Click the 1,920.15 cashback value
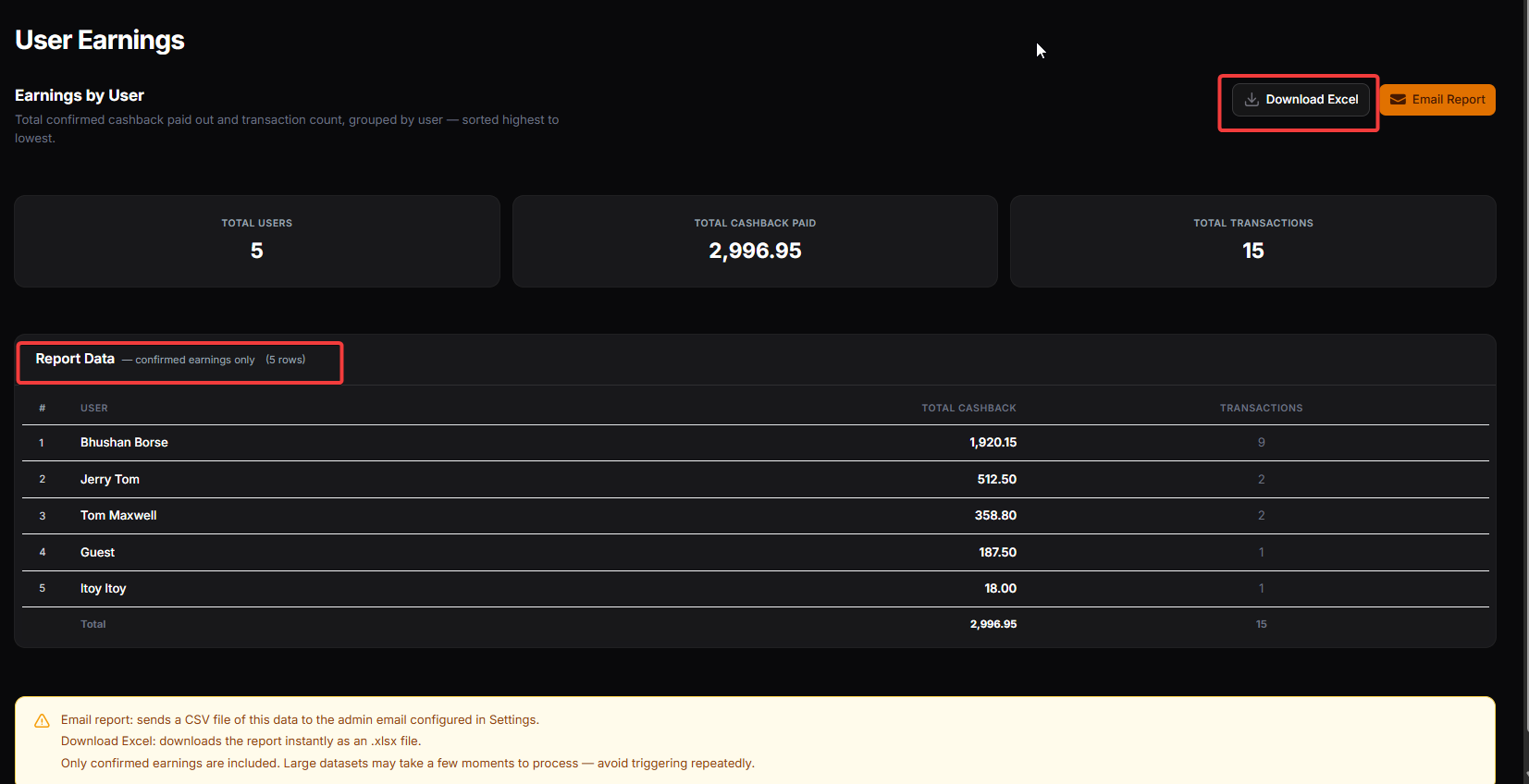Screen dimensions: 1529x784 (993, 443)
